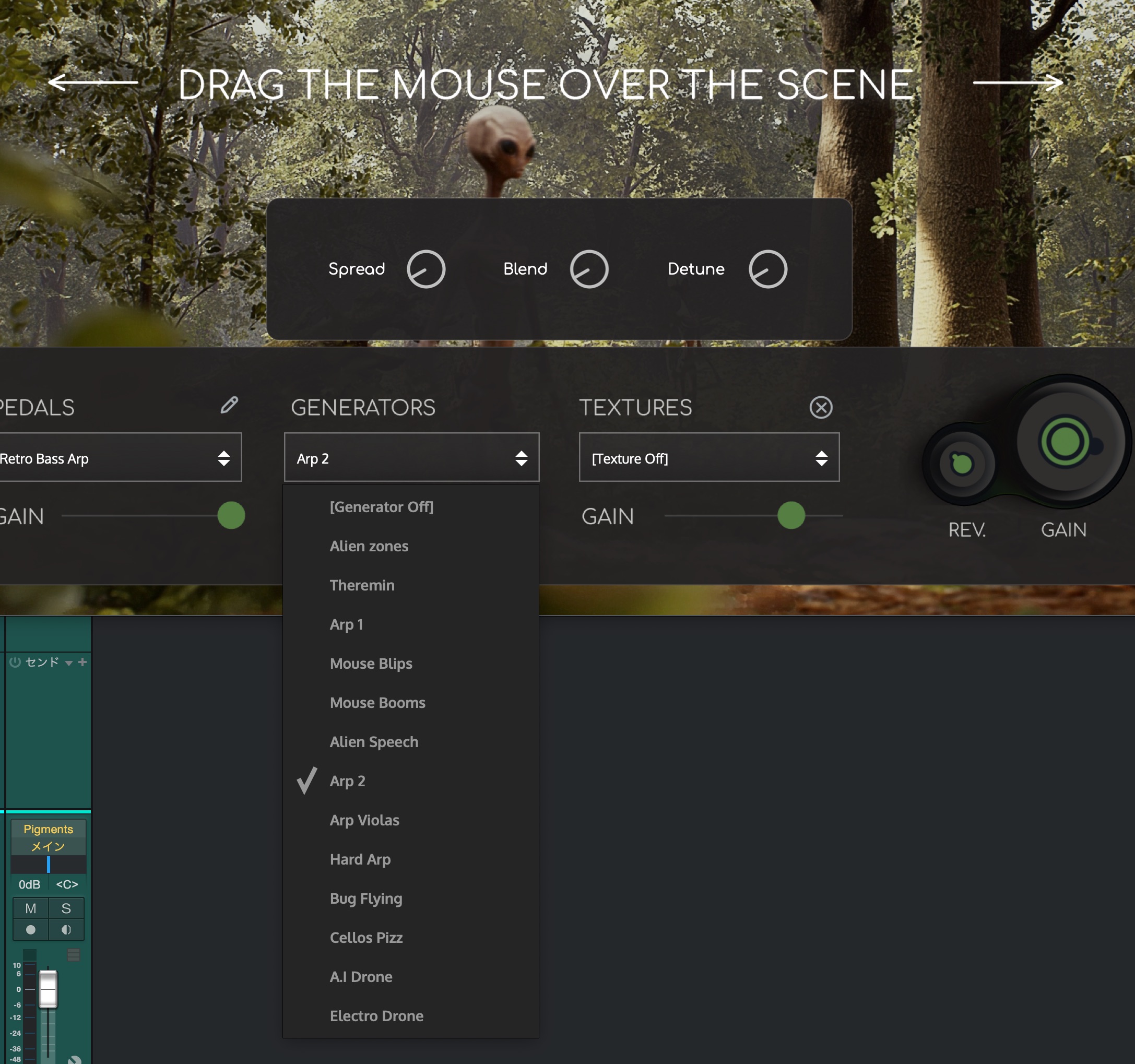The image size is (1135, 1064).
Task: Select Electro Drone generator entry
Action: click(x=376, y=1015)
